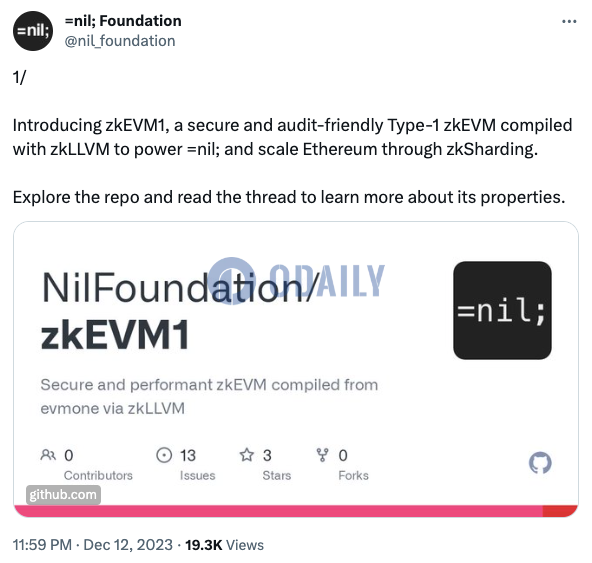Screen dimensions: 592x563
Task: Open the github.com link label
Action: tap(63, 495)
